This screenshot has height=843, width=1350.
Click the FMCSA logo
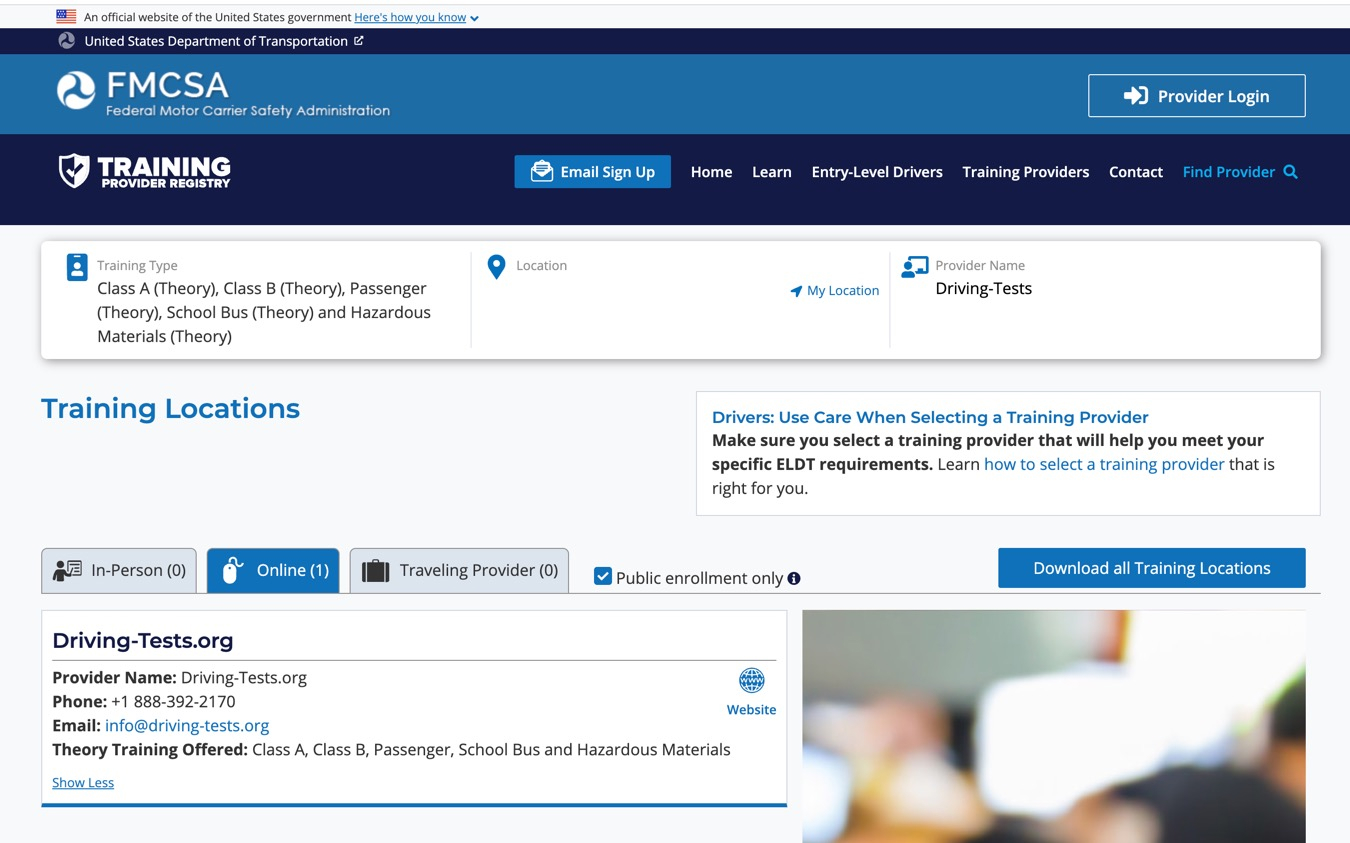[223, 94]
